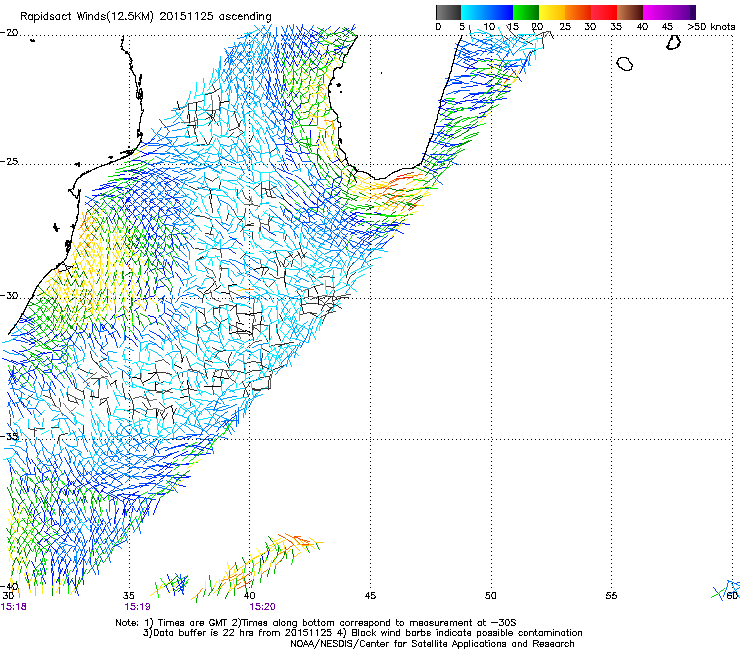Click the "NOAA/NESDIS/Center for Satellite Applications and Research" credit
Viewport: 740px width, 650px height.
point(432,644)
